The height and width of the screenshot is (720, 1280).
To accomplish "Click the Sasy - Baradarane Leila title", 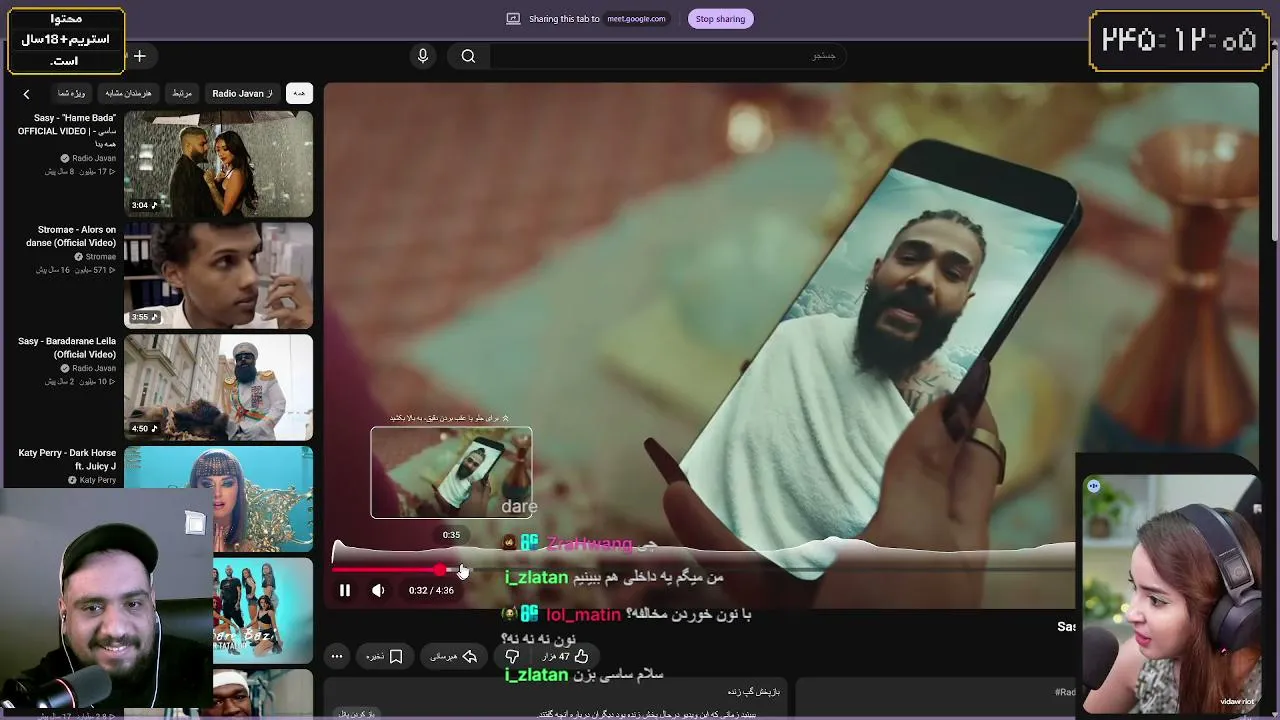I will click(67, 348).
